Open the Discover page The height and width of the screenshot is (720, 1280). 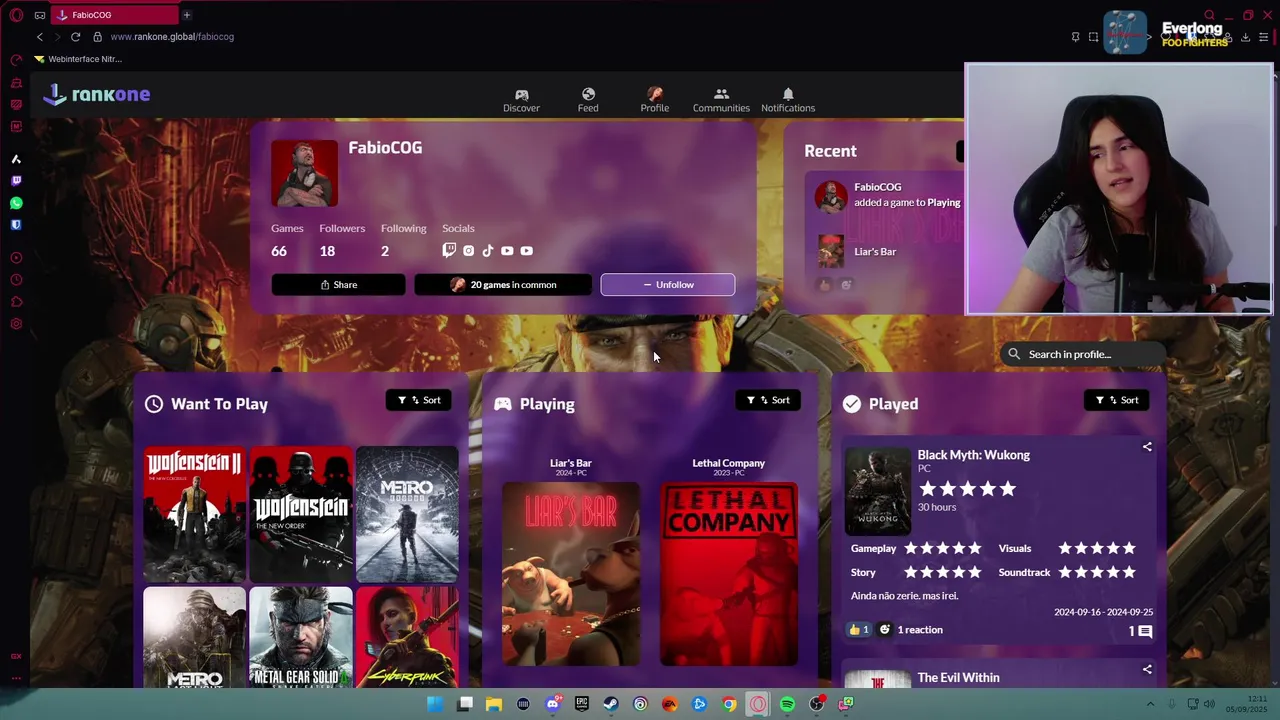pyautogui.click(x=521, y=100)
